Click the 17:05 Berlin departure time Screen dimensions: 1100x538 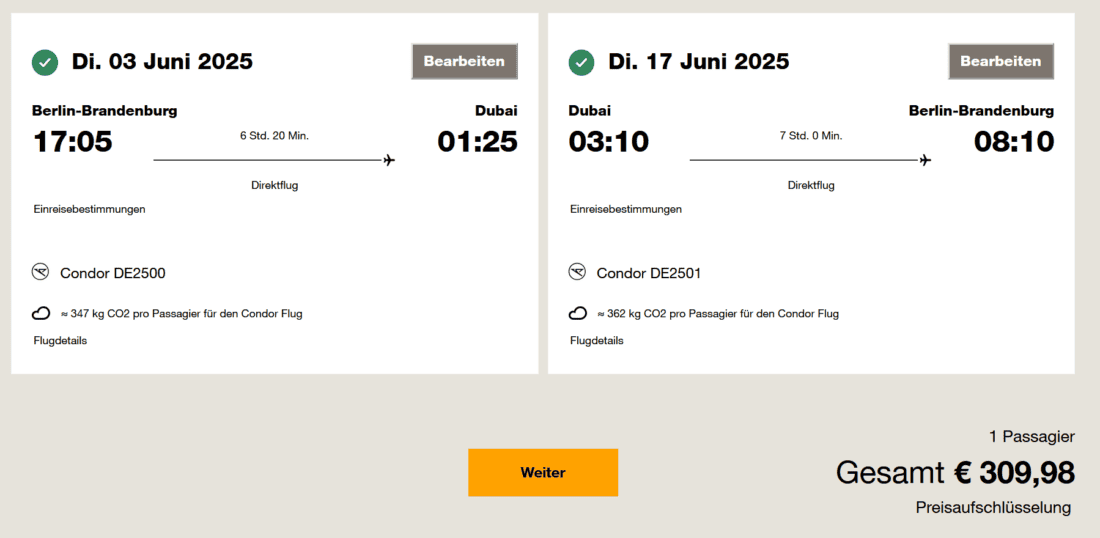(x=73, y=142)
